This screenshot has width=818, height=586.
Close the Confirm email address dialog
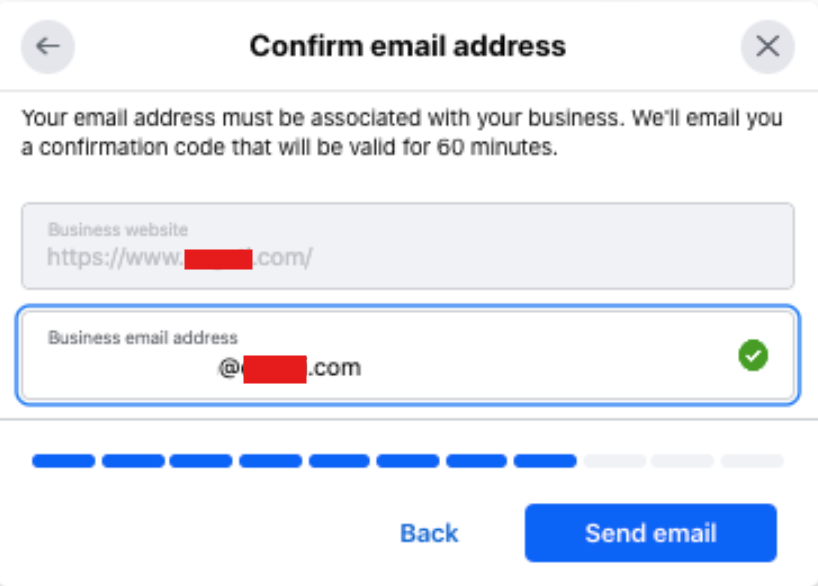(767, 46)
